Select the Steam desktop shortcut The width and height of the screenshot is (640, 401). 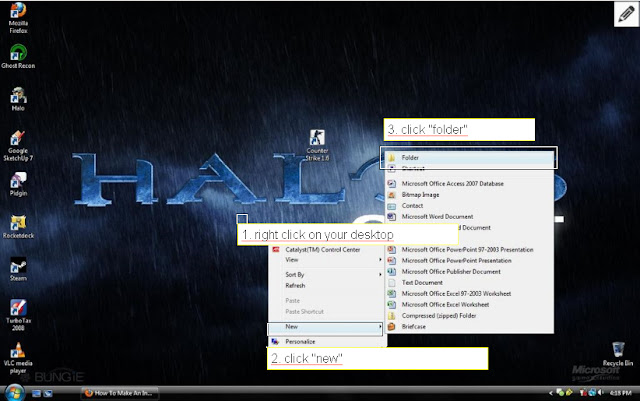click(18, 269)
